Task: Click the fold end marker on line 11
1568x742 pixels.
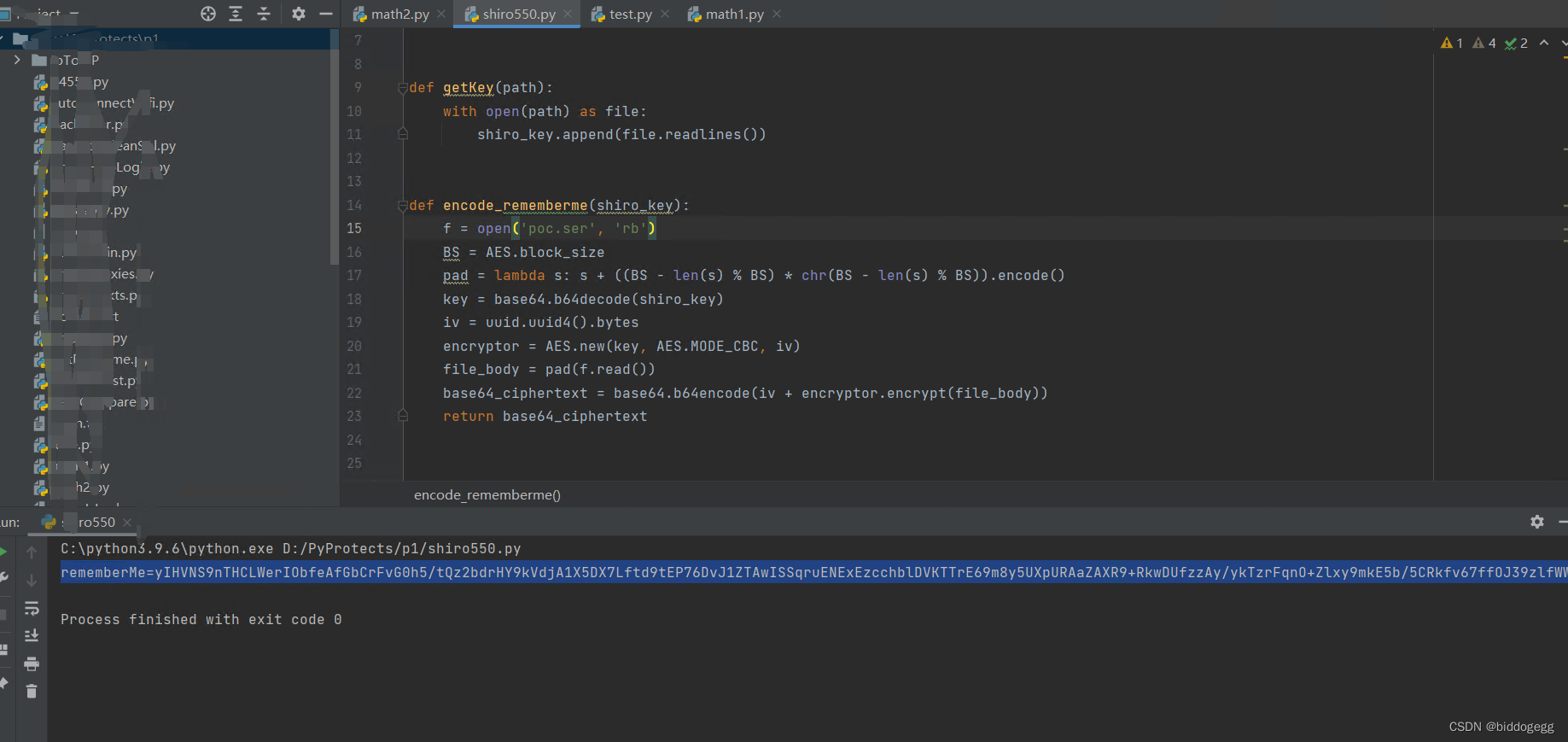Action: point(402,134)
